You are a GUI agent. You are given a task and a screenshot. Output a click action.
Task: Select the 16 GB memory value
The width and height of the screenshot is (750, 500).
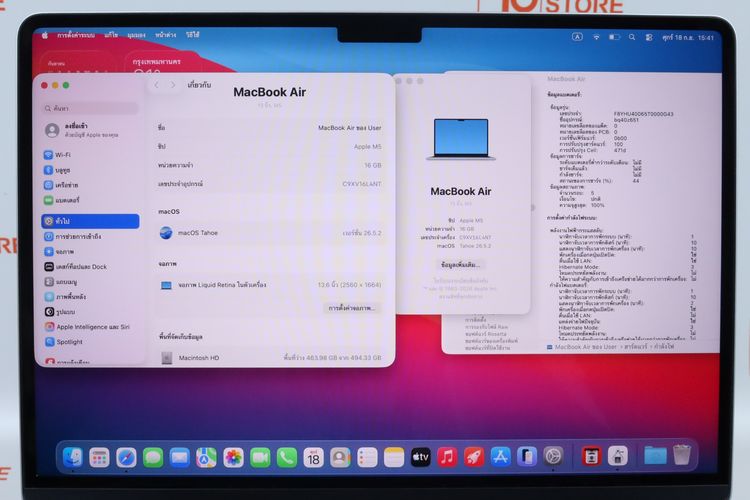[372, 165]
